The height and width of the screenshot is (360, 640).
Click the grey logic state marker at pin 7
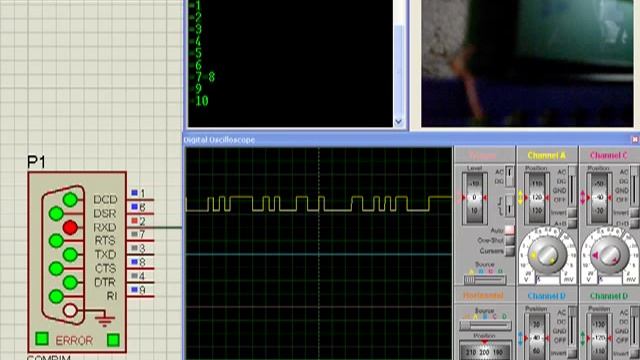(134, 234)
